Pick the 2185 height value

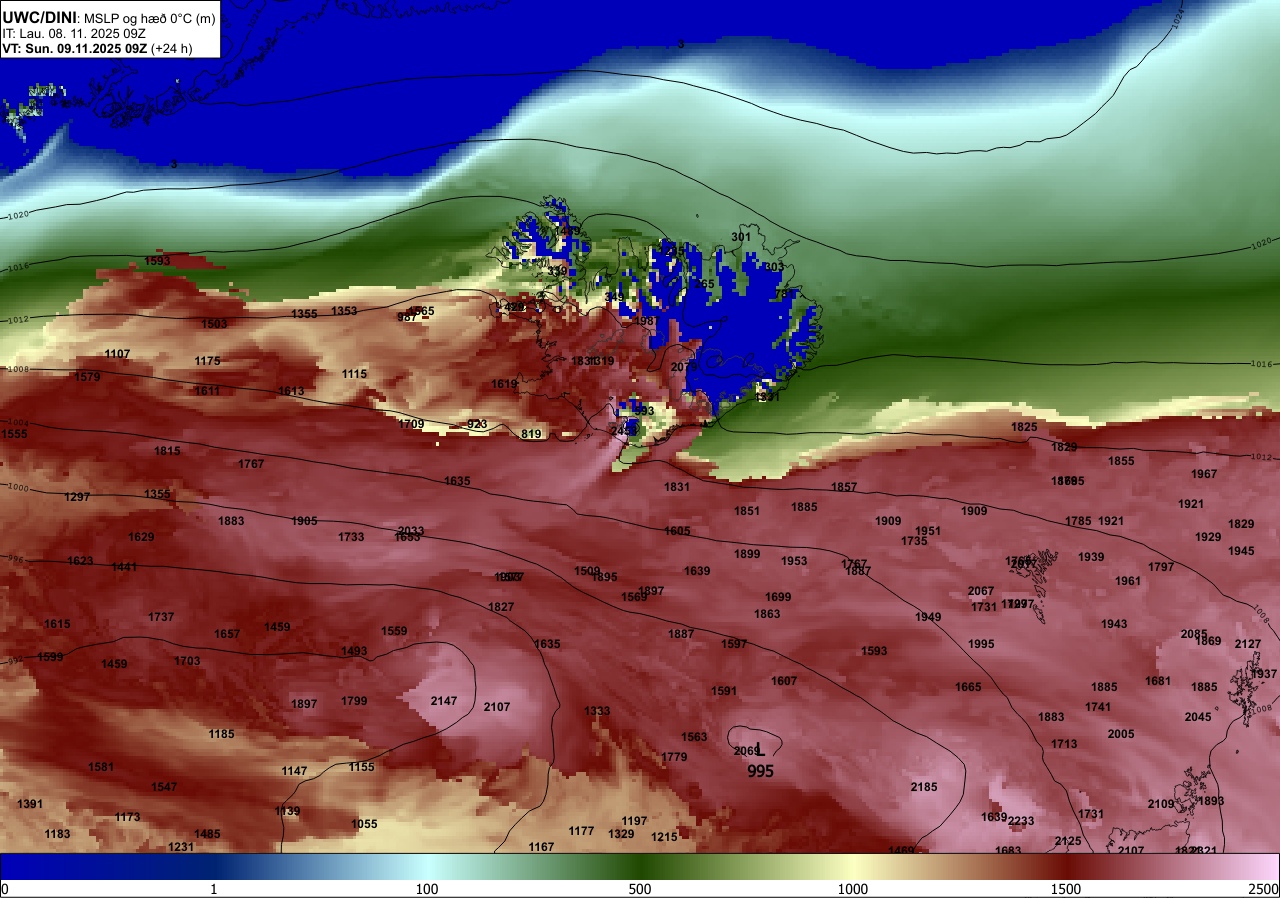coord(924,787)
